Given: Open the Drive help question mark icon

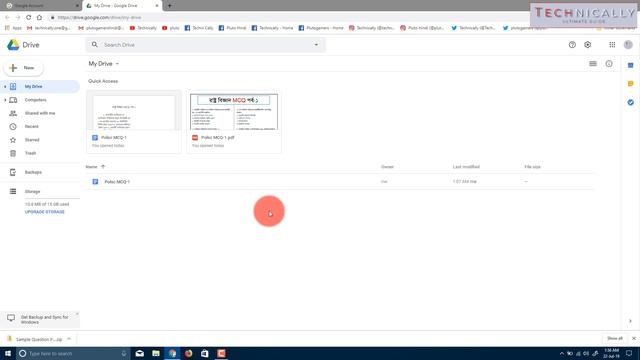Looking at the screenshot, I should (x=572, y=45).
